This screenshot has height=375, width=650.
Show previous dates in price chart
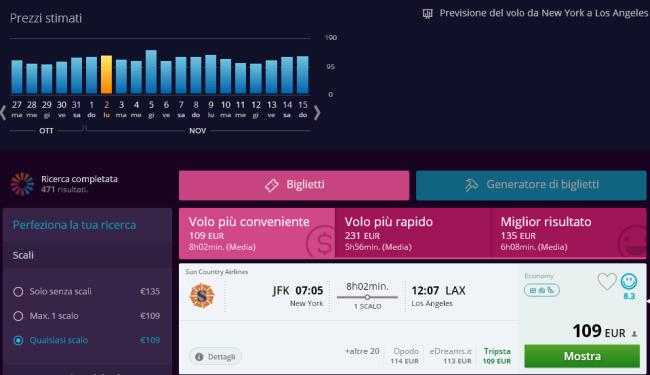tap(3, 112)
